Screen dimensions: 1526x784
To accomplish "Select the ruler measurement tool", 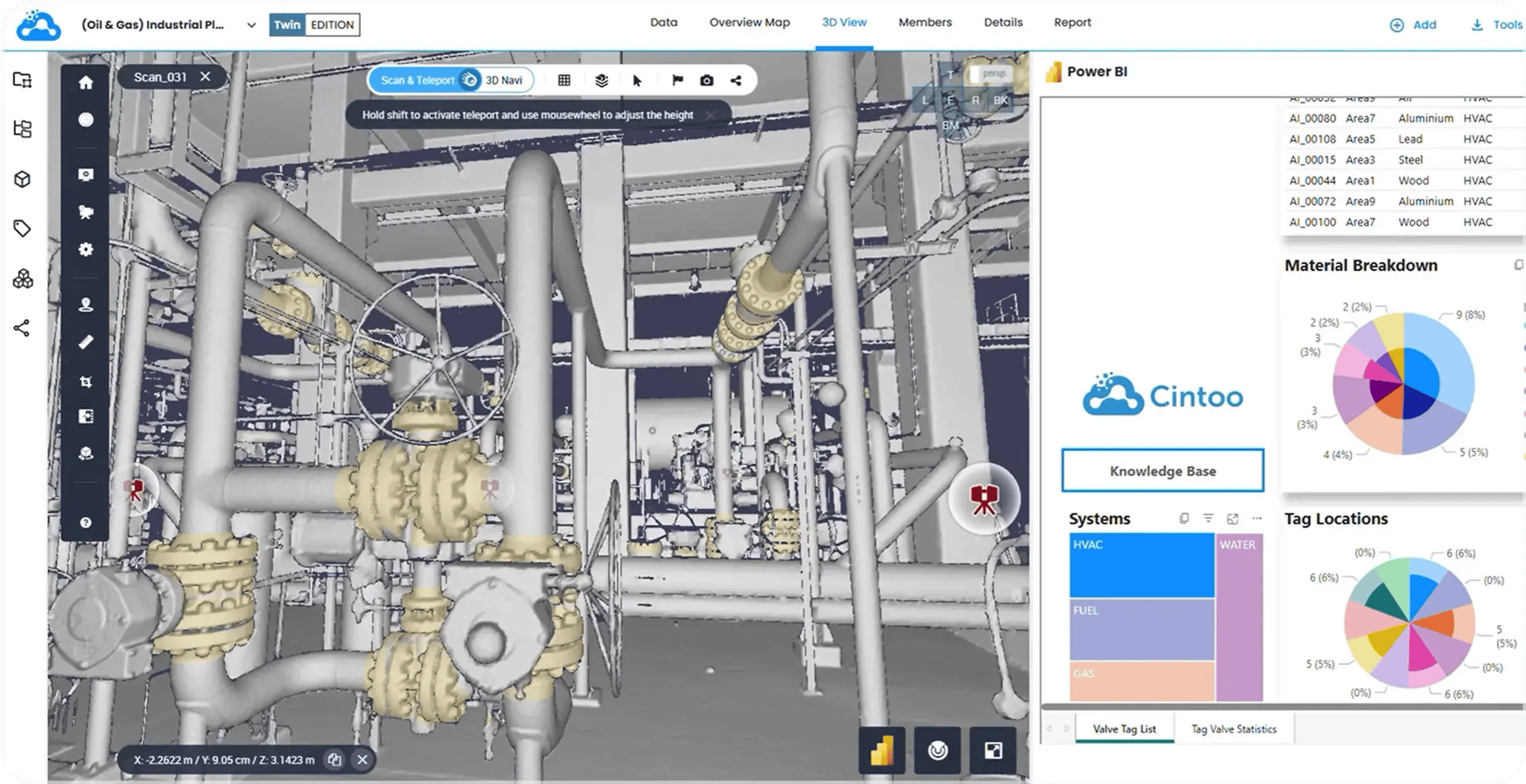I will (x=85, y=342).
